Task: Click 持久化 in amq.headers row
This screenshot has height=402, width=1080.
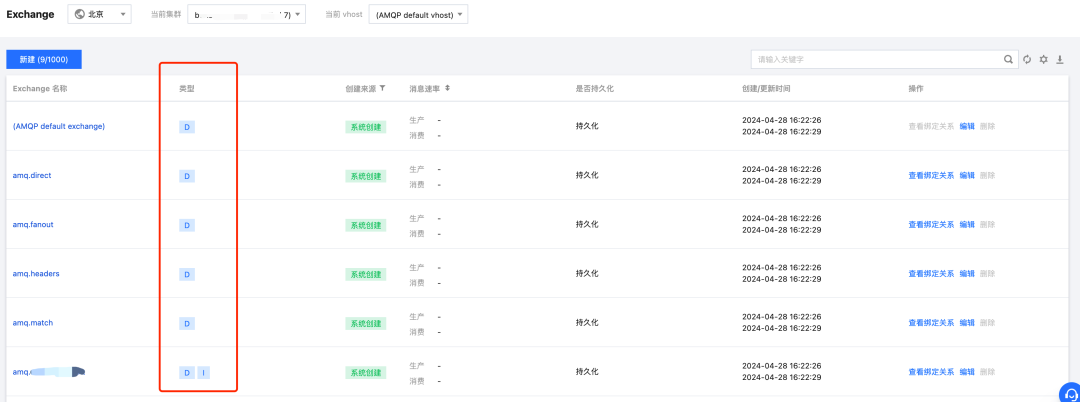Action: coord(587,273)
